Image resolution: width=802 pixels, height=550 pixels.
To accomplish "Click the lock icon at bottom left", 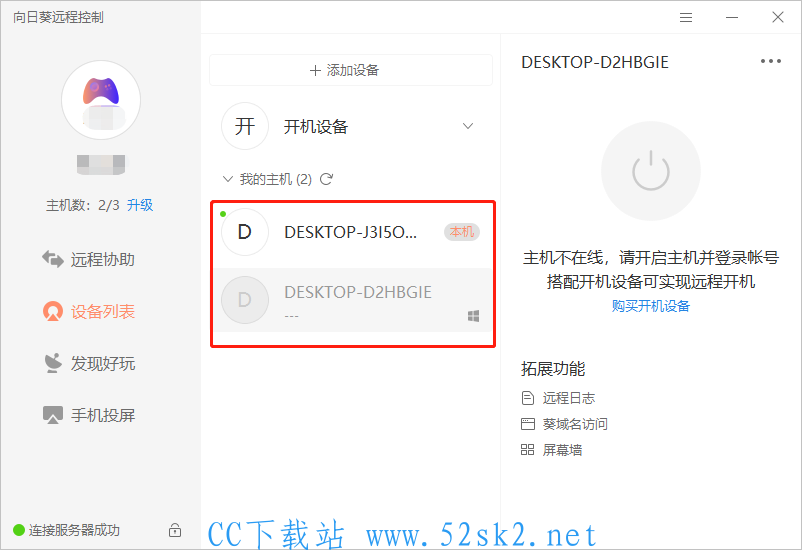I will tap(175, 530).
